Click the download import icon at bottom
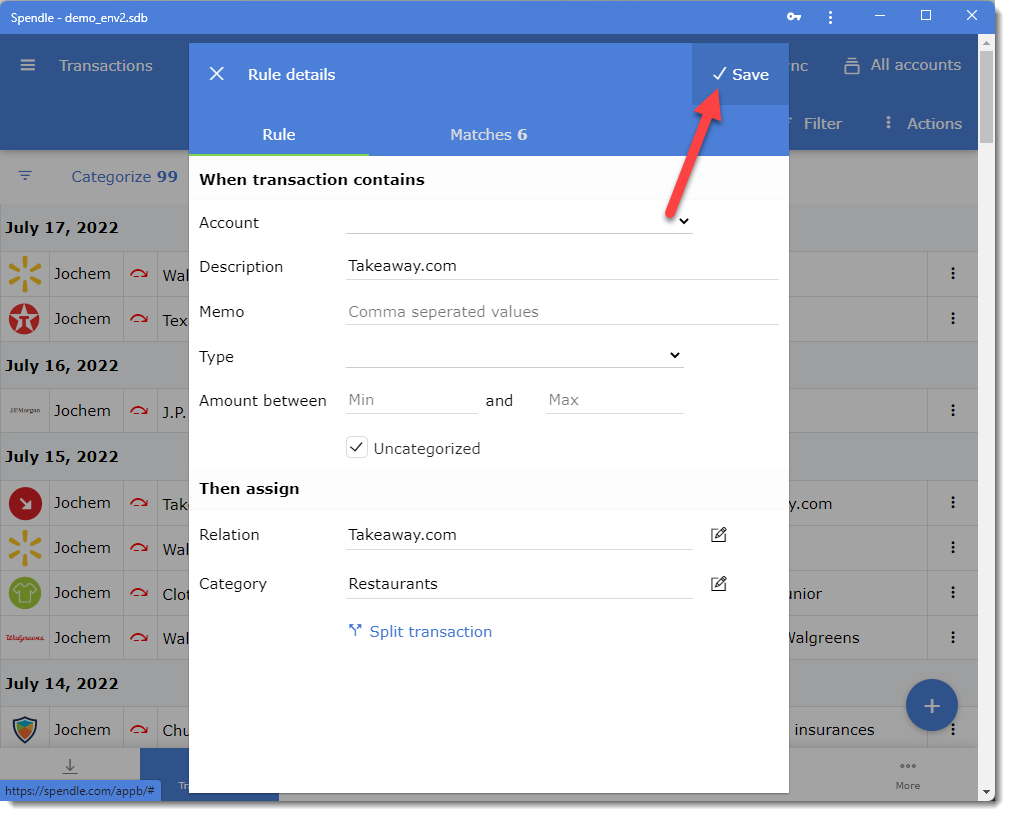This screenshot has height=816, width=1010. [70, 766]
